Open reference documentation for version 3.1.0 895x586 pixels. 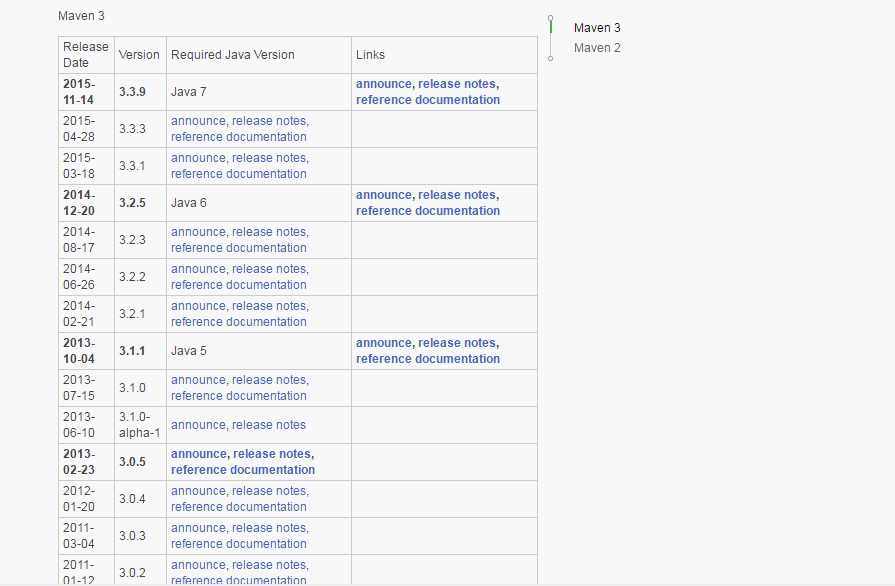click(239, 396)
